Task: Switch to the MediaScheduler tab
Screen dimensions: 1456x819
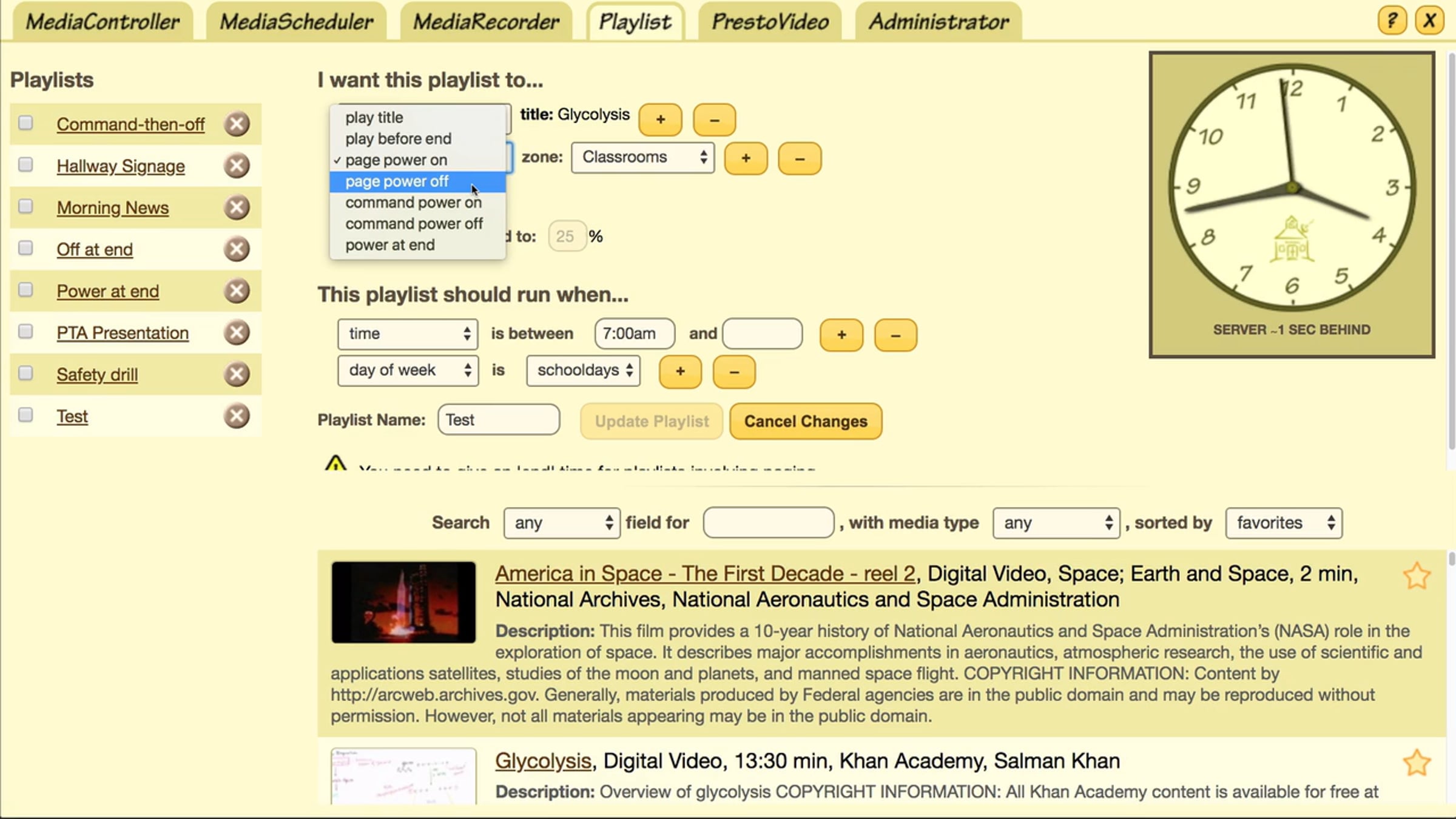Action: (x=296, y=22)
